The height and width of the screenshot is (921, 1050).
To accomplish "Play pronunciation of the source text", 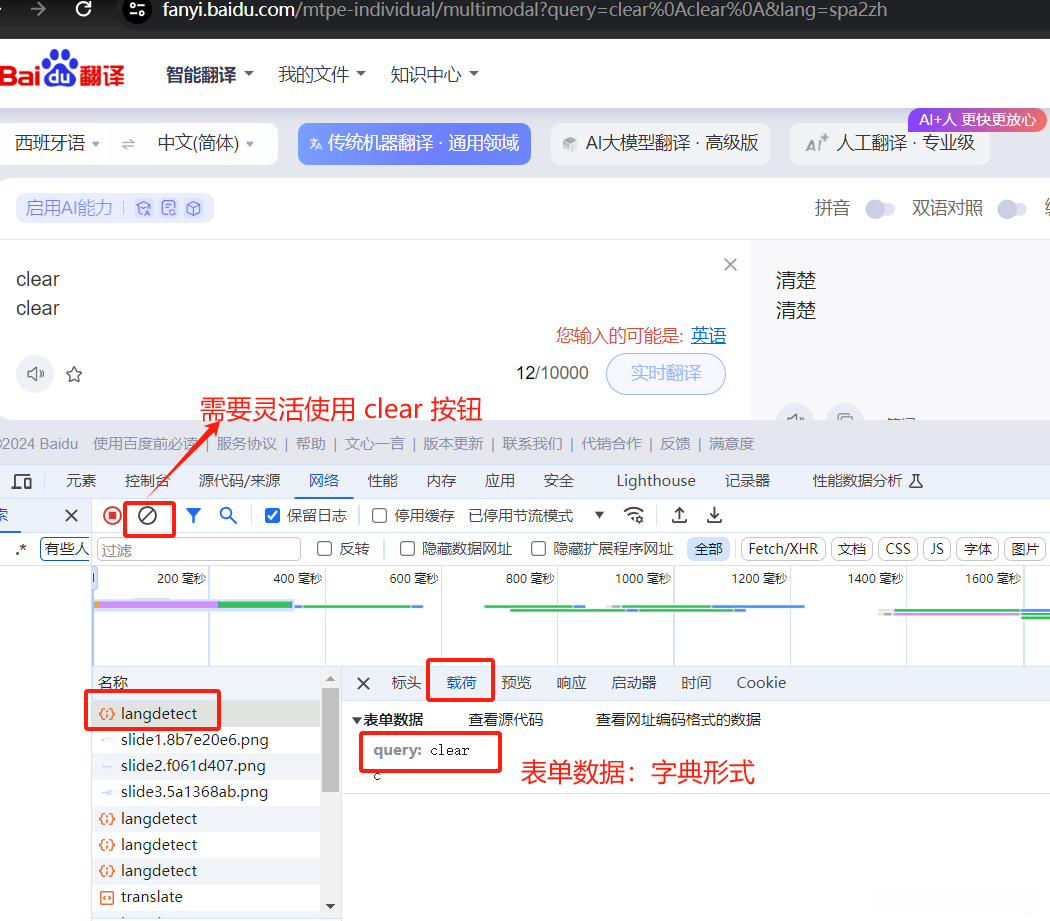I will (35, 373).
